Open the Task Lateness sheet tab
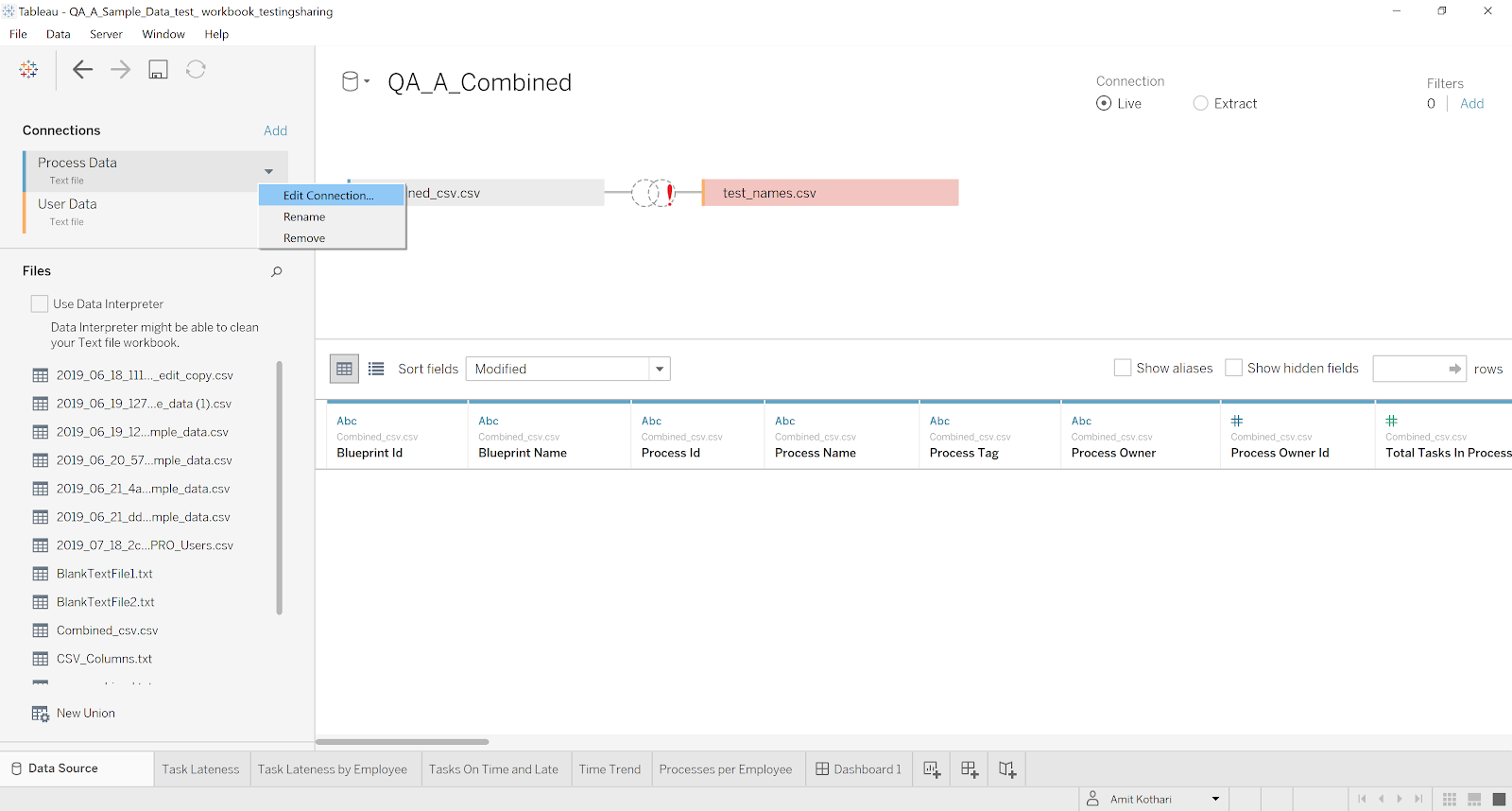 (x=201, y=769)
